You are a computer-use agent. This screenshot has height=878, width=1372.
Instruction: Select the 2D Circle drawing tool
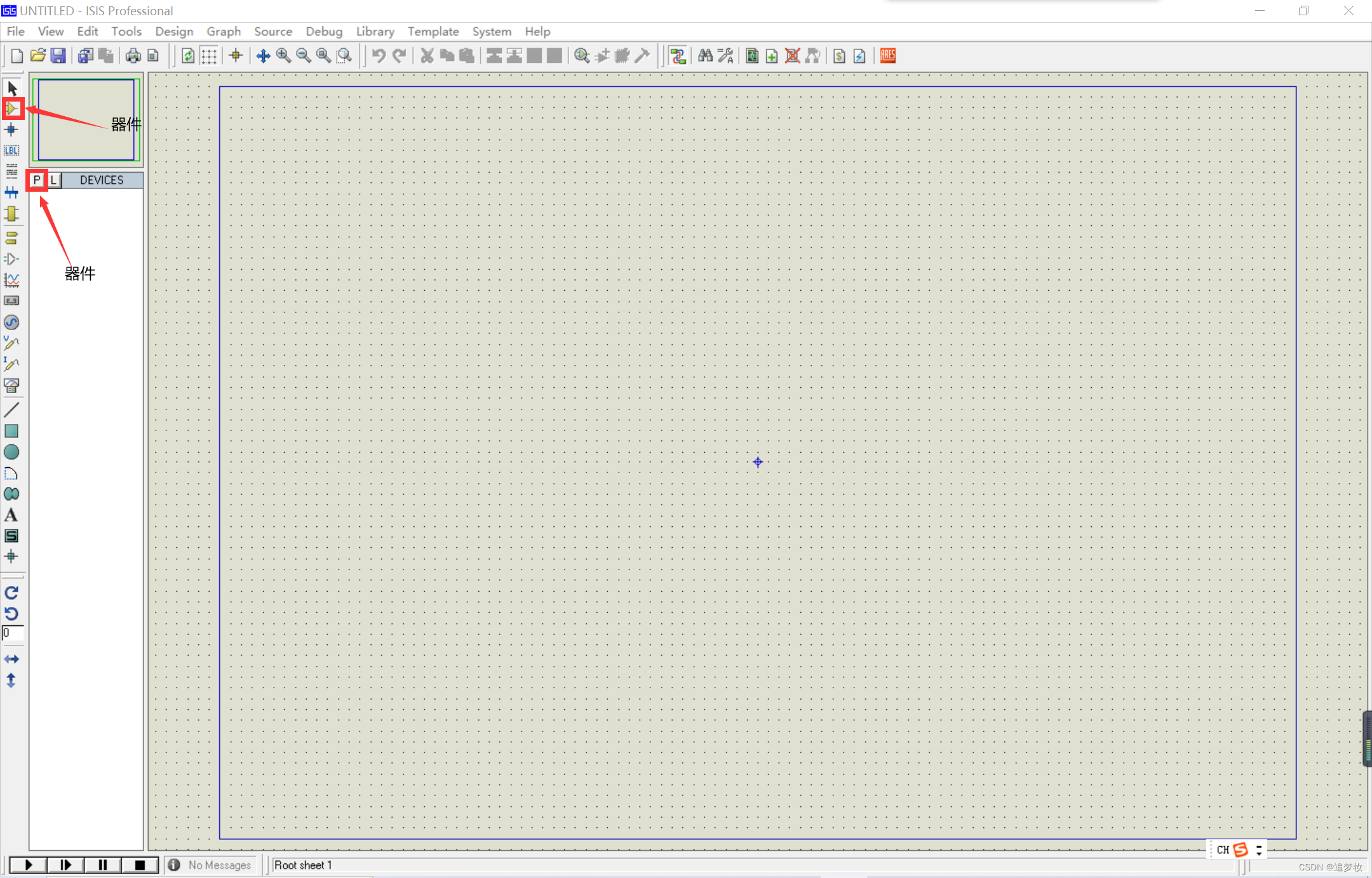(11, 452)
